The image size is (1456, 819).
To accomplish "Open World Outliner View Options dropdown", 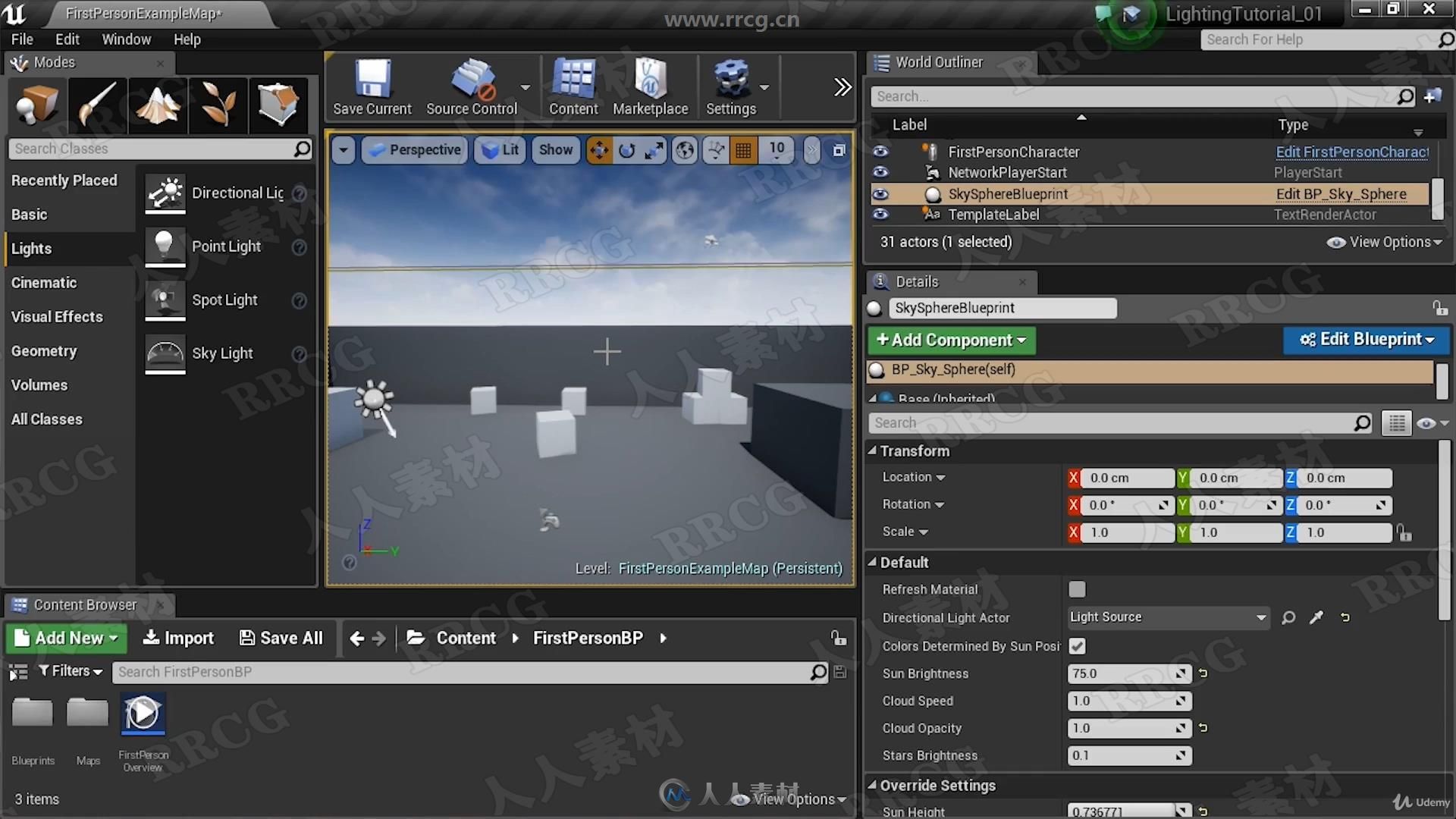I will 1385,242.
